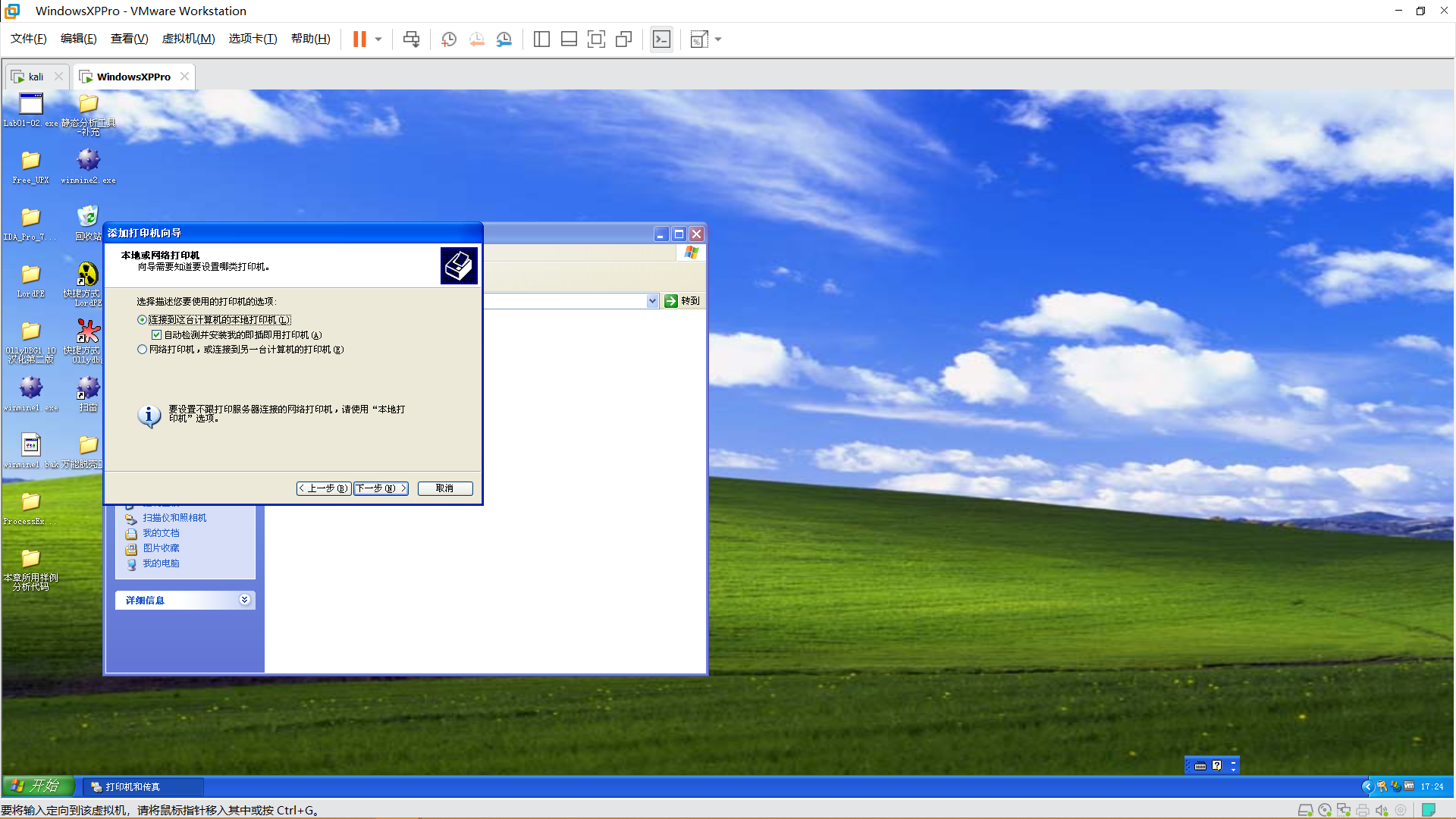The height and width of the screenshot is (819, 1456).
Task: Cancel the add printer wizard
Action: click(x=445, y=488)
